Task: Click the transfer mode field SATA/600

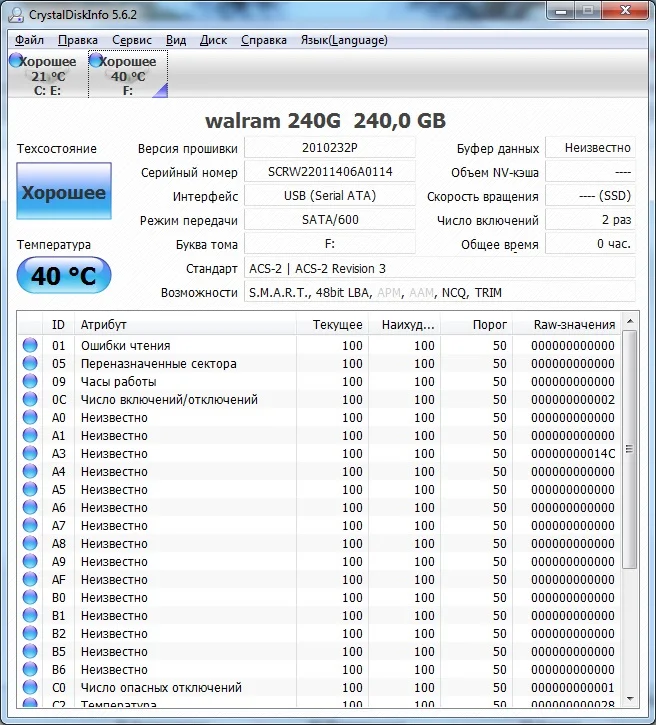Action: (x=330, y=220)
